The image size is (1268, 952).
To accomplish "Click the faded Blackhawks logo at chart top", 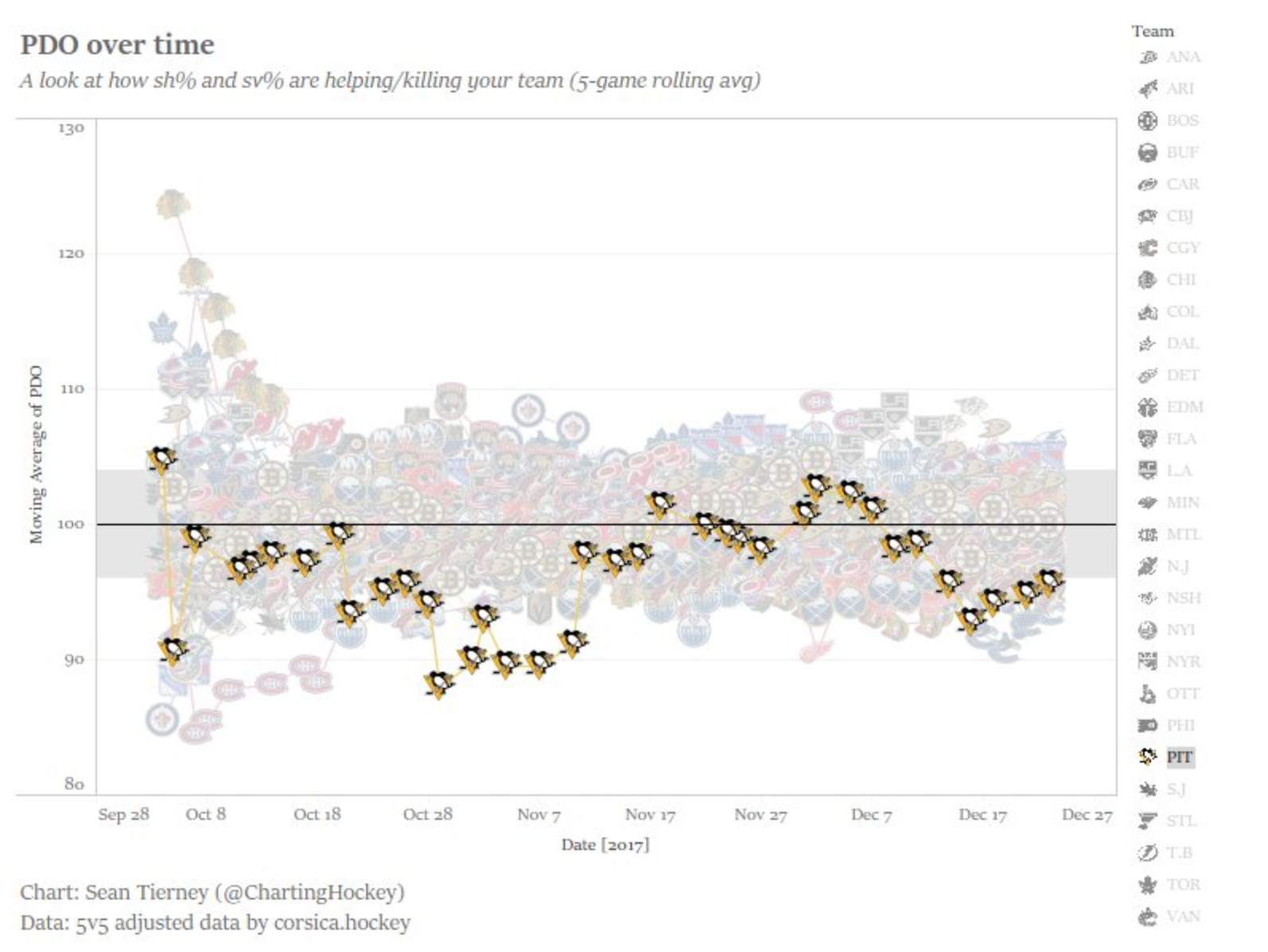I will click(x=172, y=205).
